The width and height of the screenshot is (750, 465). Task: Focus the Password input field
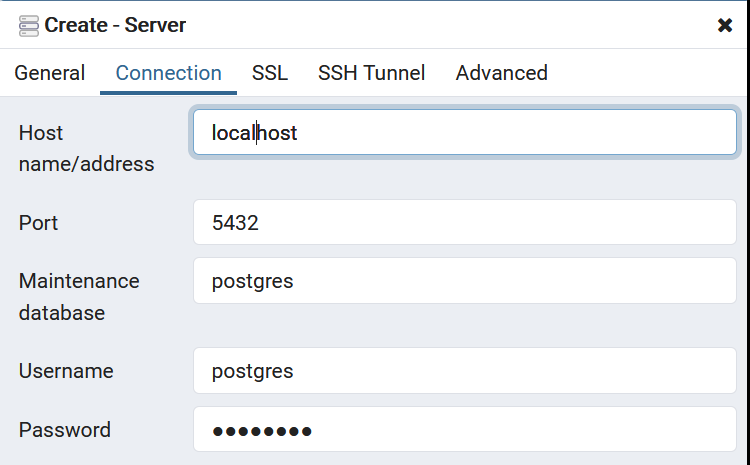[x=465, y=430]
